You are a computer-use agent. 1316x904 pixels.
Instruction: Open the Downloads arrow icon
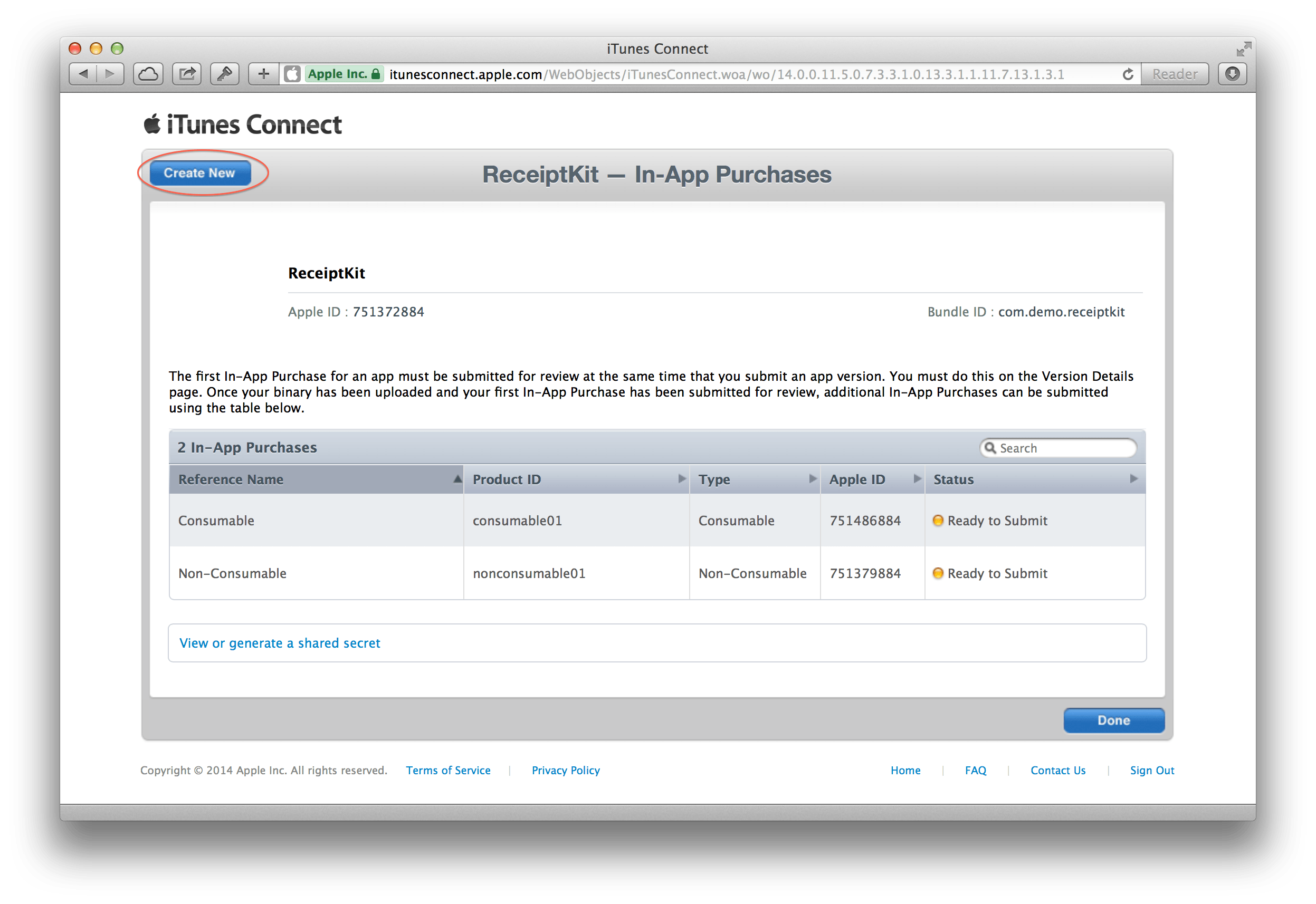1232,74
